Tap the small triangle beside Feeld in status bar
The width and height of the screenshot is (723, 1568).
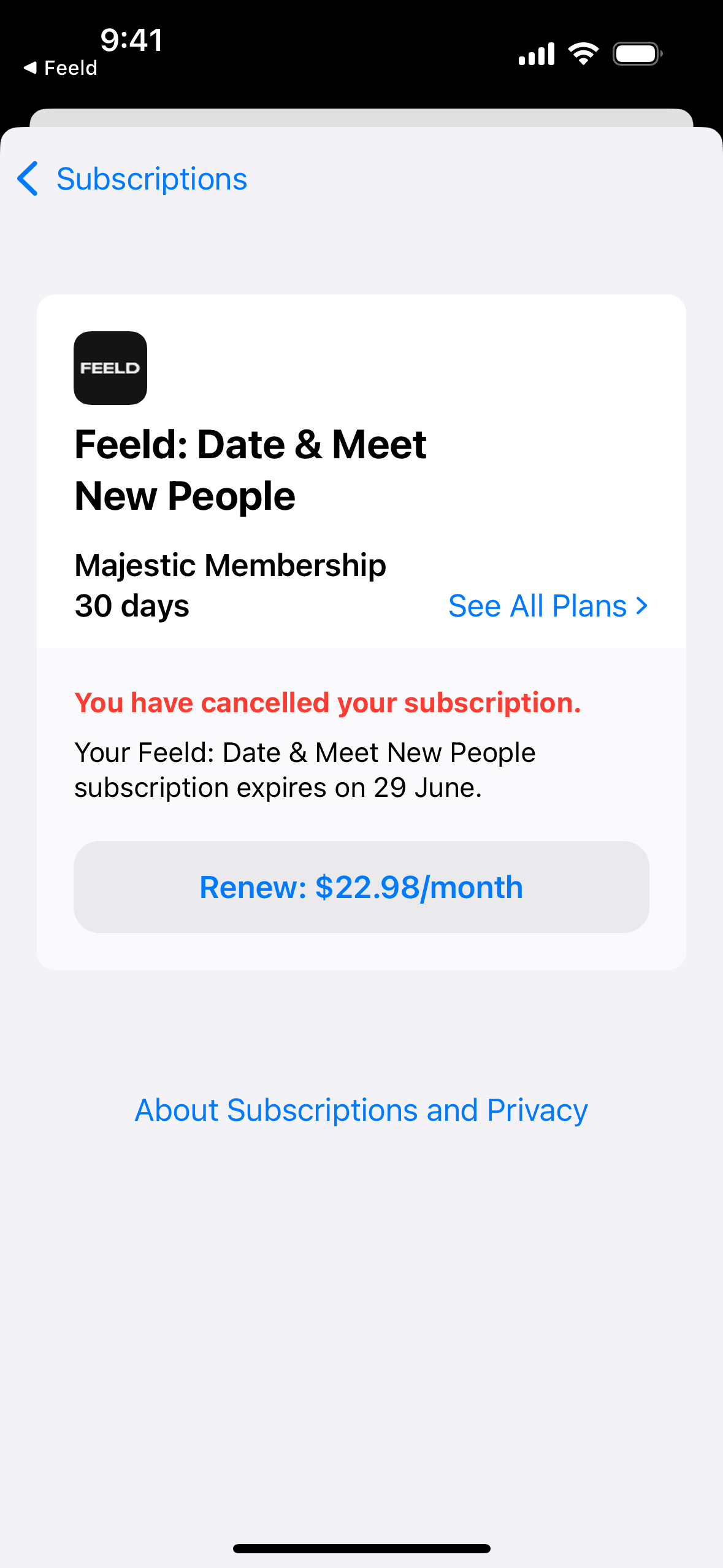pyautogui.click(x=30, y=67)
